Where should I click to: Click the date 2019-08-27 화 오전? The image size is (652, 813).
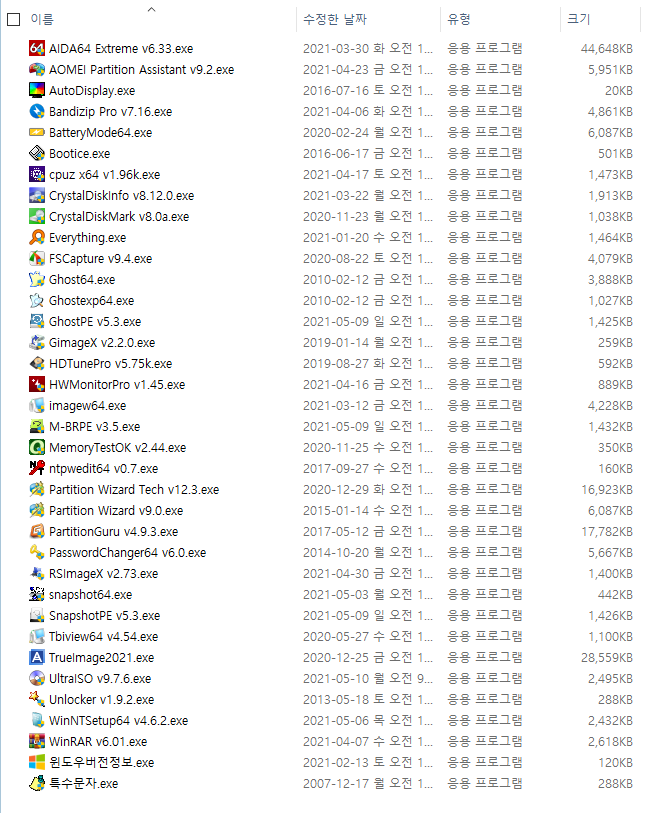[368, 363]
